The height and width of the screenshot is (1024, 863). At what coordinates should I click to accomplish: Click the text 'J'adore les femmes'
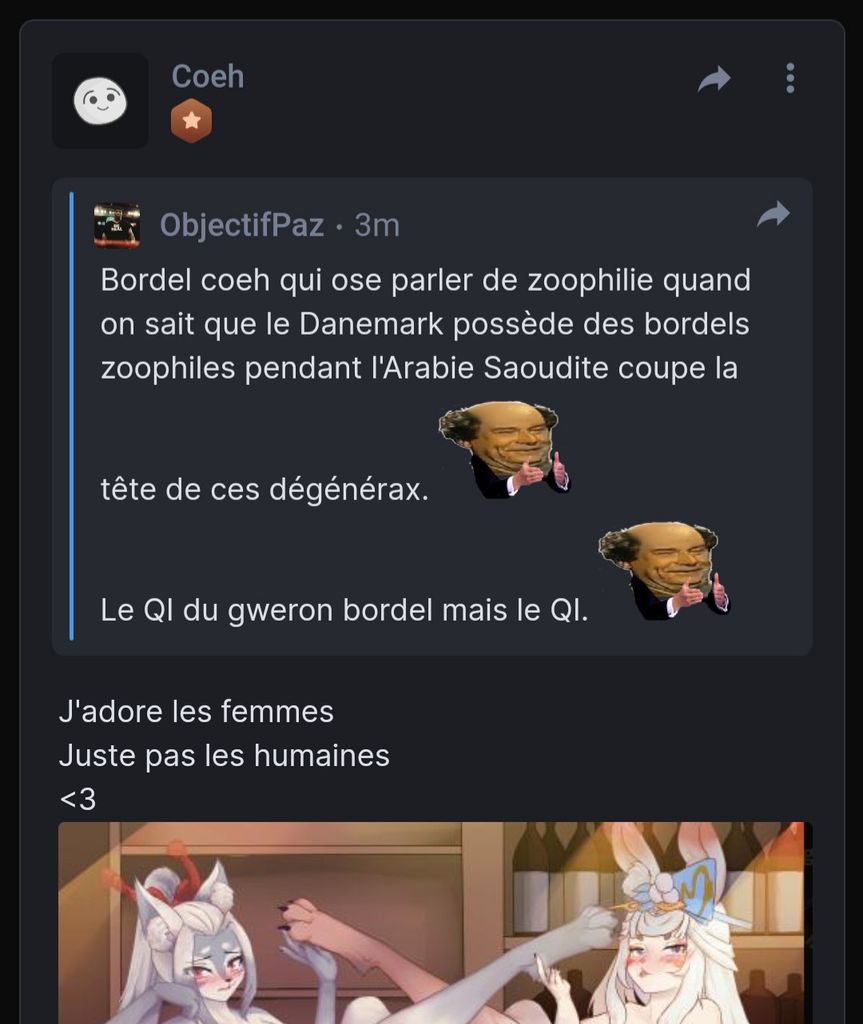(196, 712)
